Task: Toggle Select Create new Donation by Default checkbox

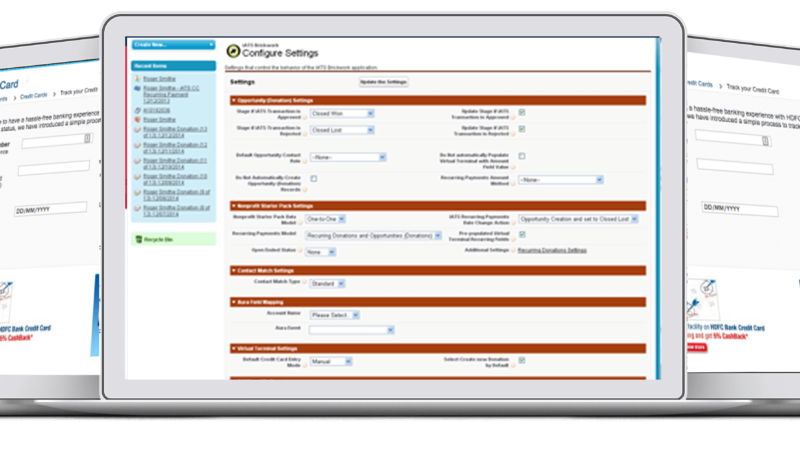Action: point(522,360)
